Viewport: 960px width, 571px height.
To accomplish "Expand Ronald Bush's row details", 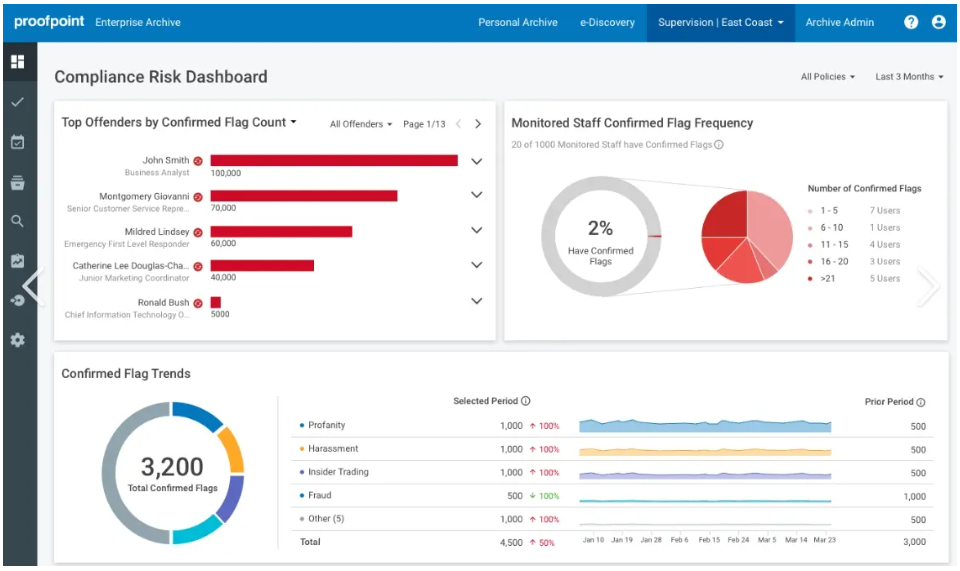I will coord(476,301).
